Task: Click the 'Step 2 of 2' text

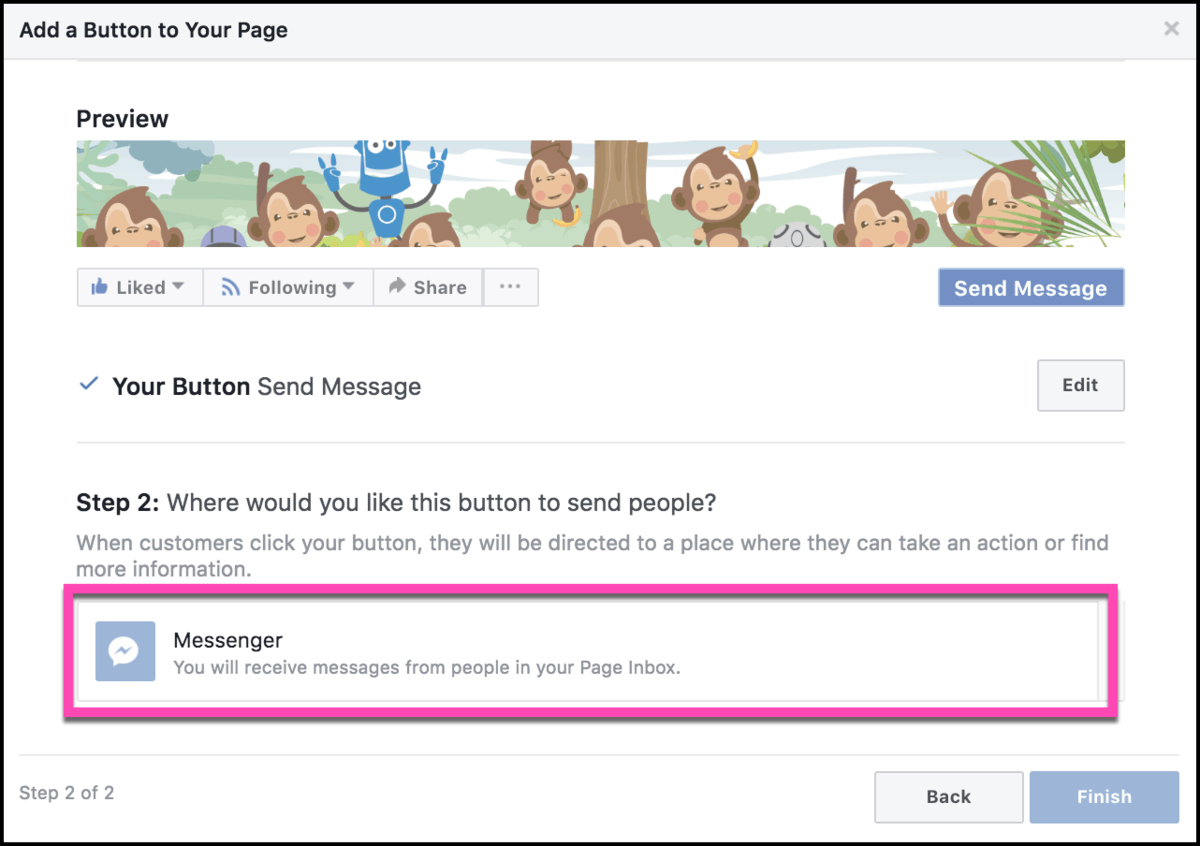Action: click(x=67, y=793)
